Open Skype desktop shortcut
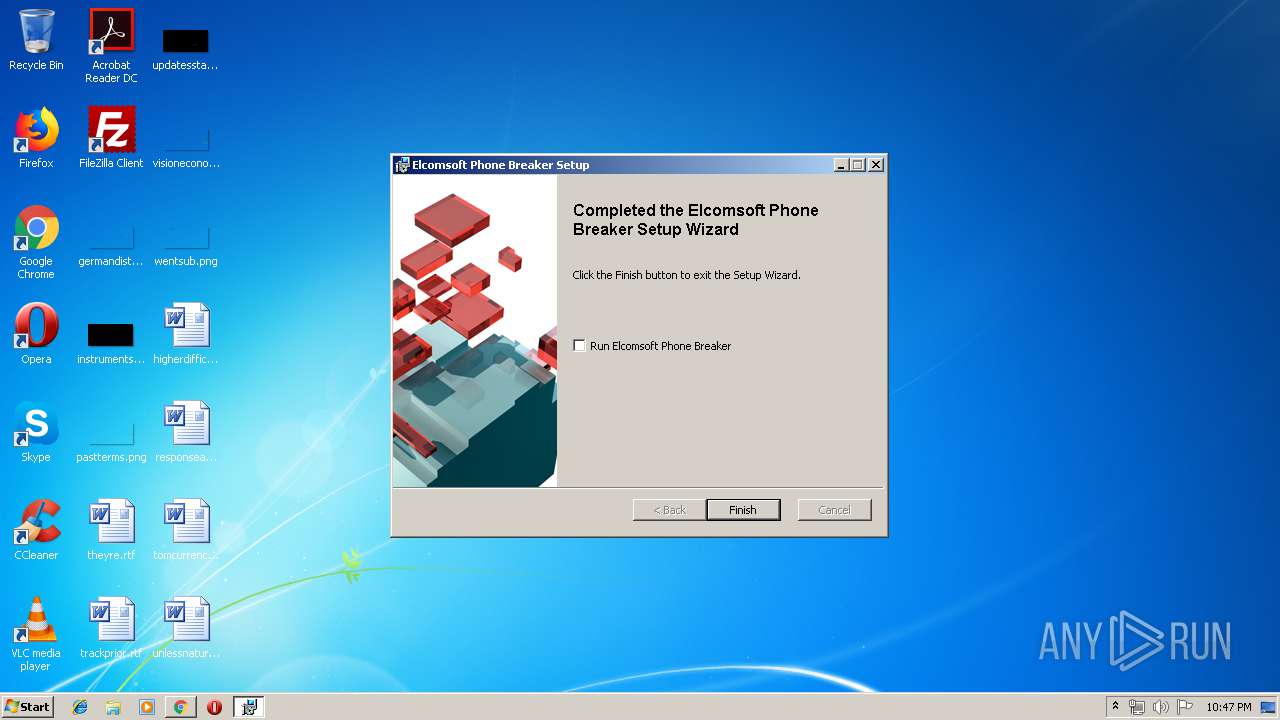This screenshot has width=1280, height=720. tap(36, 432)
